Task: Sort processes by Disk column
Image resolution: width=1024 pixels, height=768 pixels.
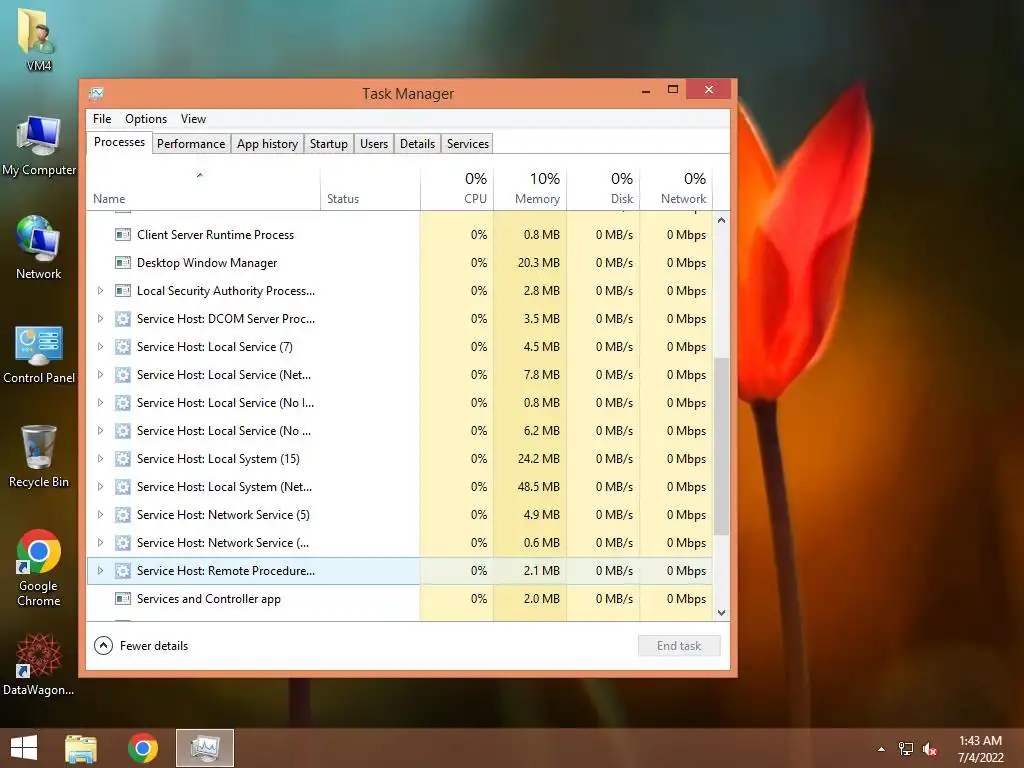Action: click(x=603, y=189)
